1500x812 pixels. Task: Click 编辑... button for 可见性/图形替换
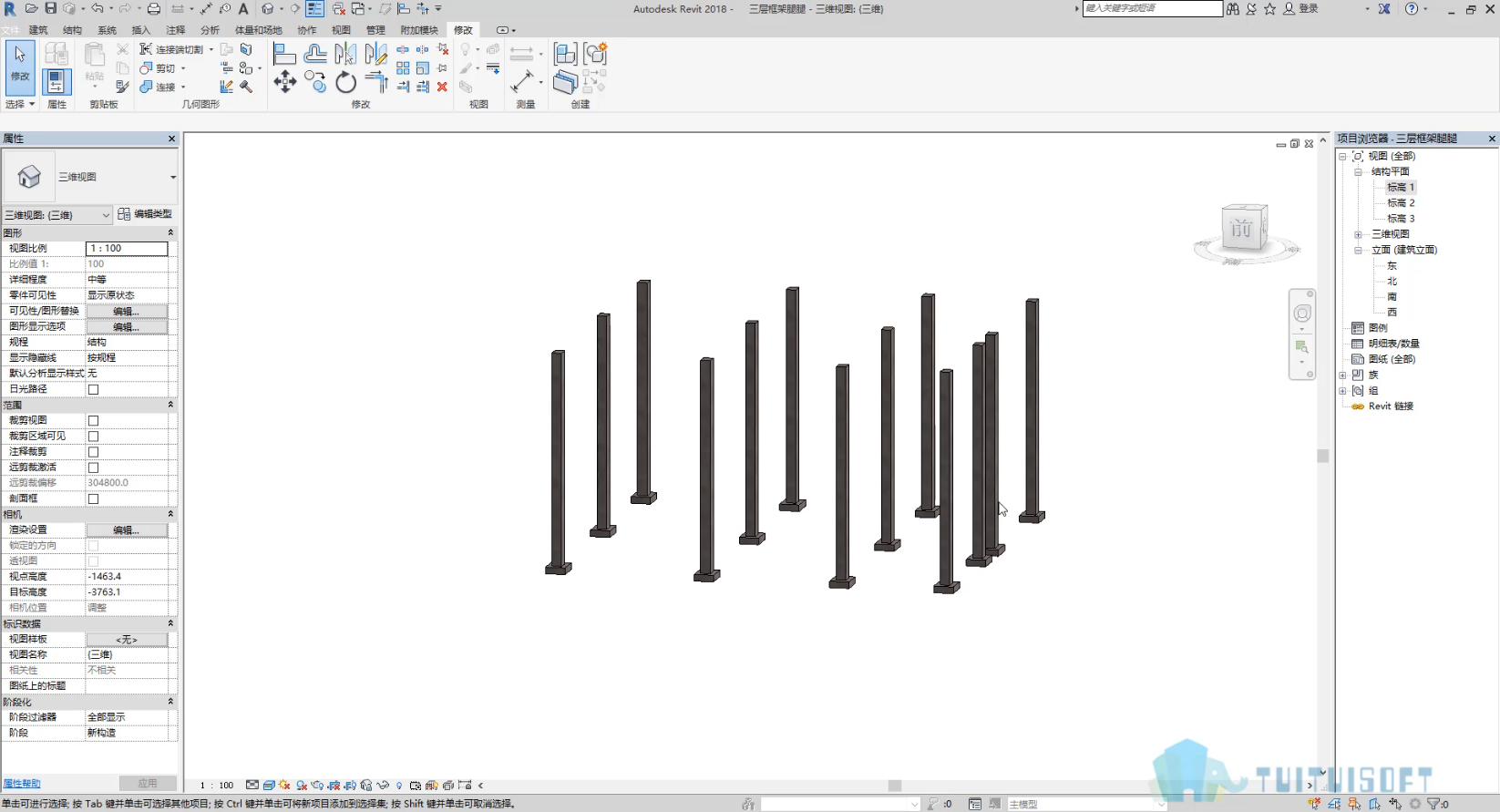coord(127,312)
